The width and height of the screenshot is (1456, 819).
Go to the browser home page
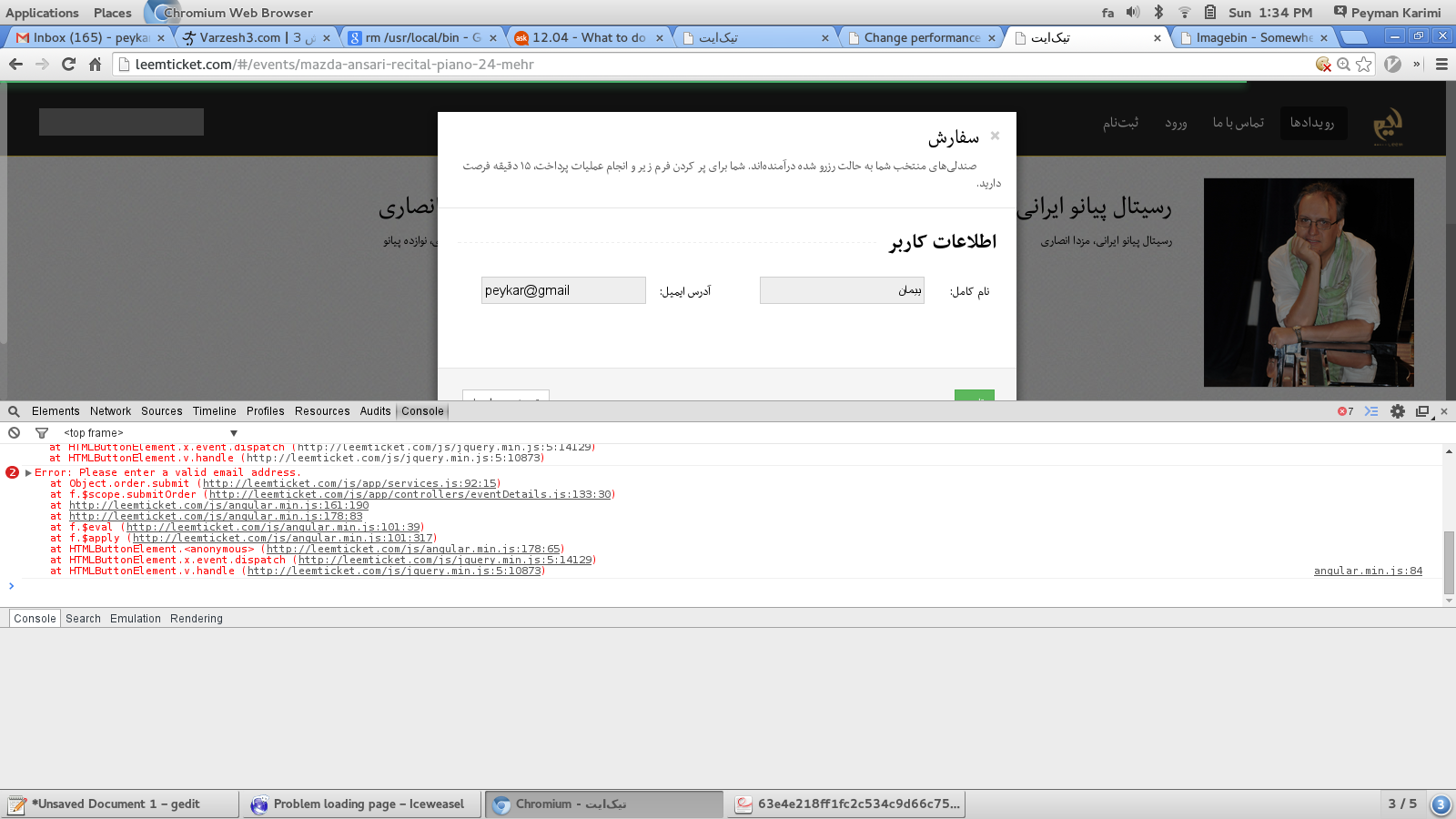(95, 64)
